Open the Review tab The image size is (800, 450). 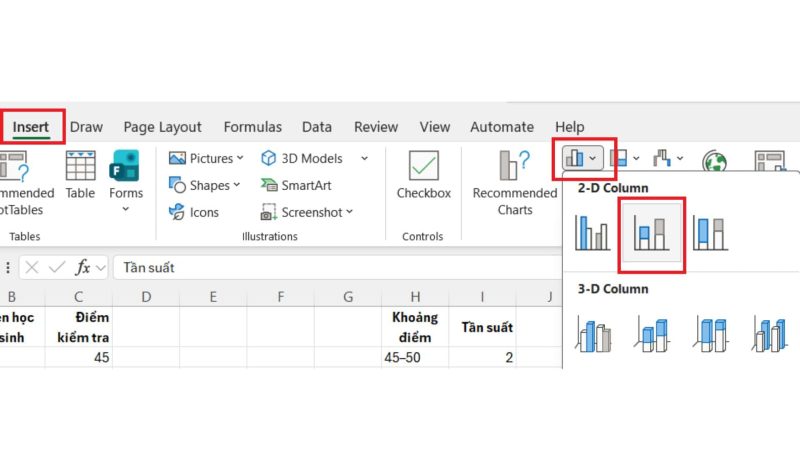click(376, 127)
